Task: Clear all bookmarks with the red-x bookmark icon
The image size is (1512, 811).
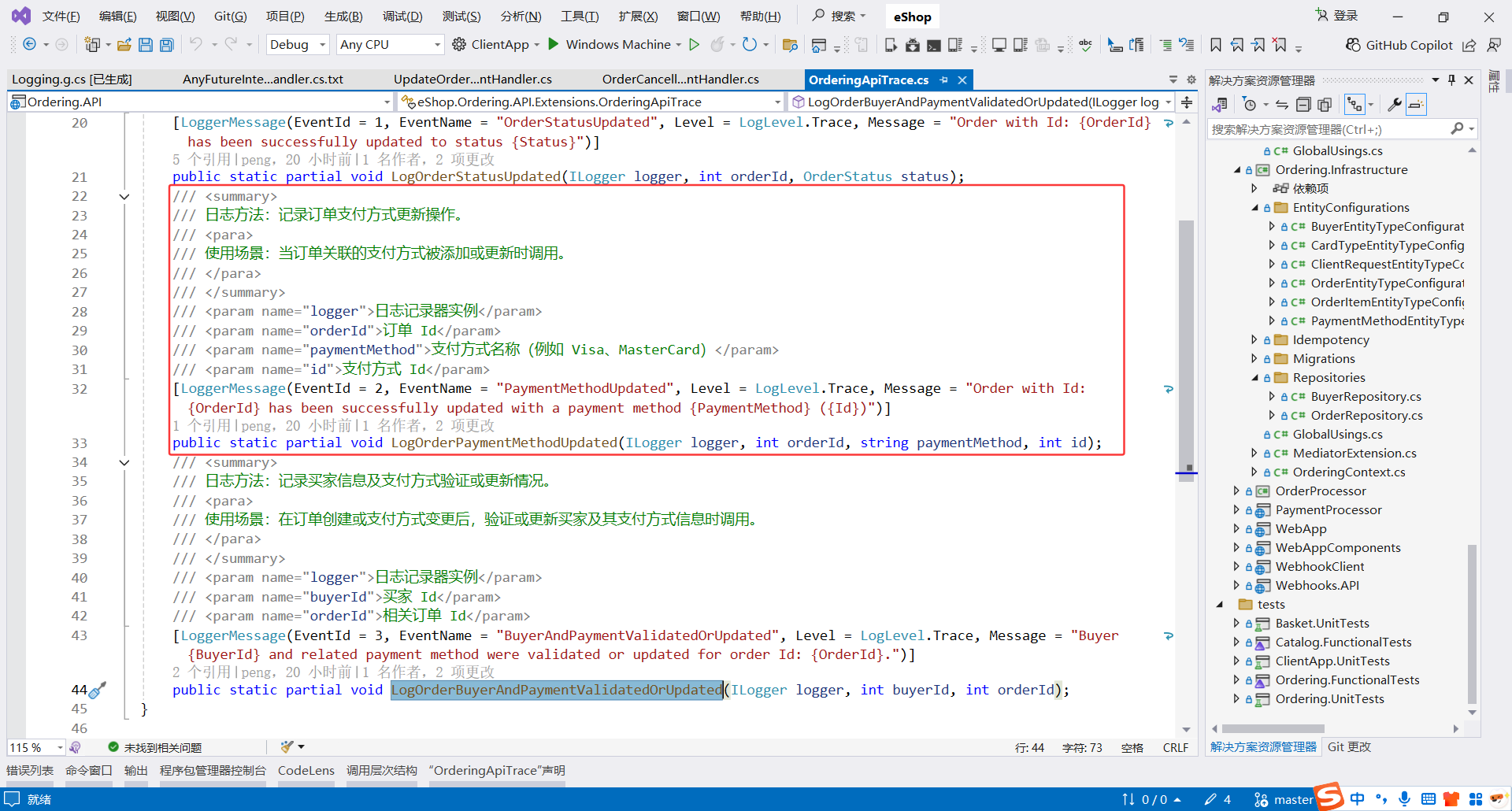Action: point(1280,45)
